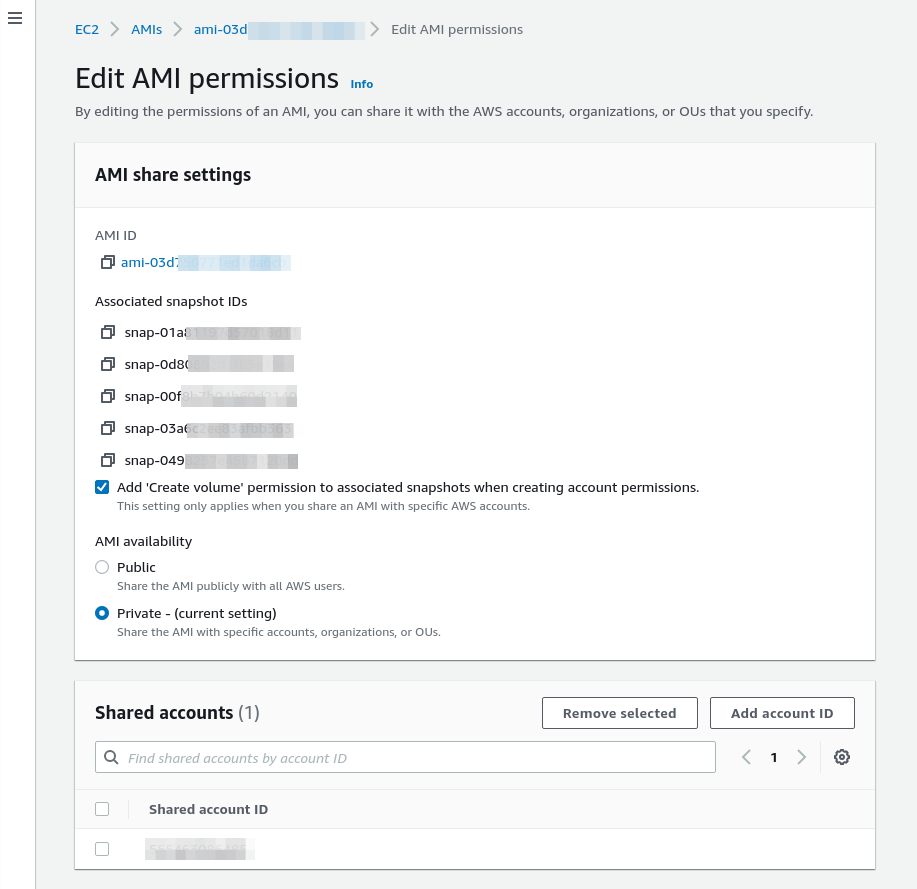Go to previous page of shared accounts
Image resolution: width=917 pixels, height=889 pixels.
click(x=746, y=757)
